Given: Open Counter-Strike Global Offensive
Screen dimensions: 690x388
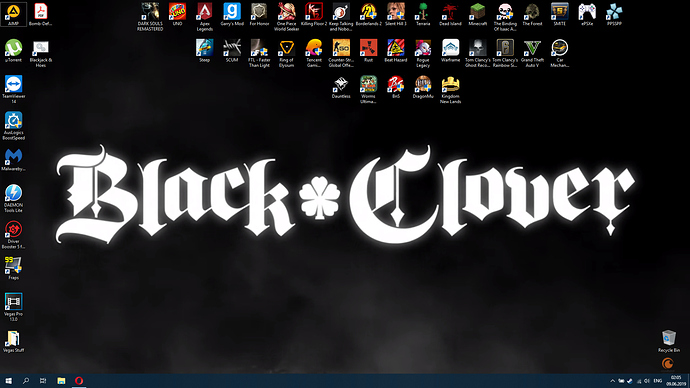Looking at the screenshot, I should coord(341,53).
